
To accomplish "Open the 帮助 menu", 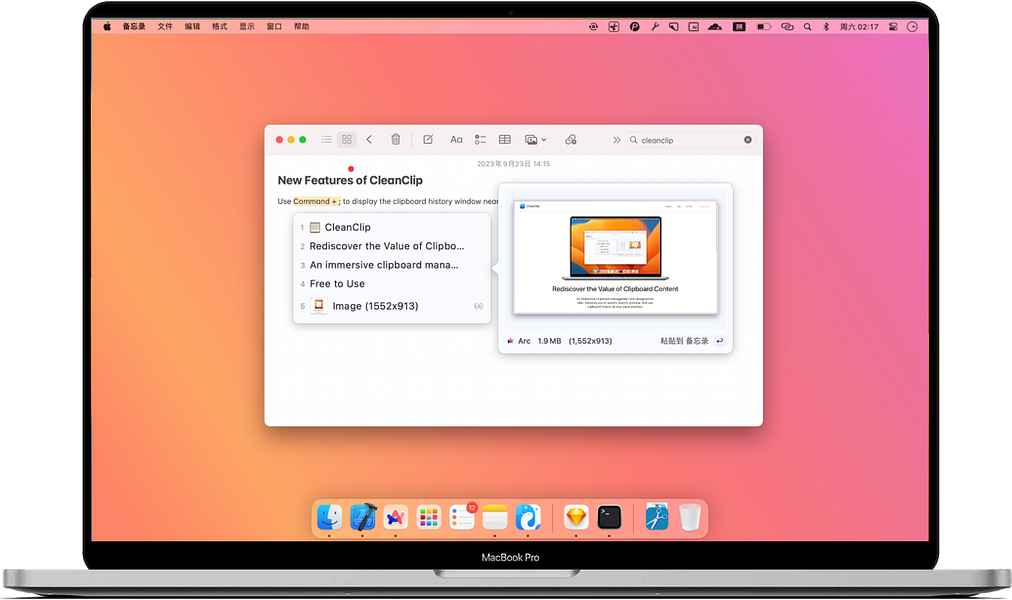I will click(301, 26).
